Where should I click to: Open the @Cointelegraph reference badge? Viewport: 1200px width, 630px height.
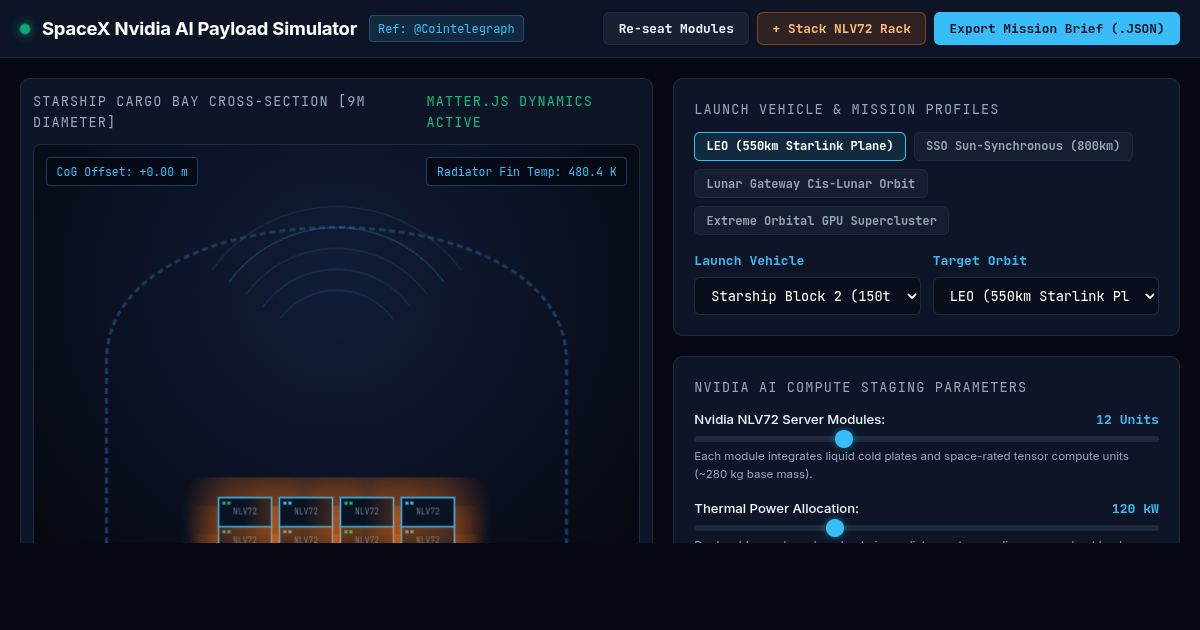(446, 29)
